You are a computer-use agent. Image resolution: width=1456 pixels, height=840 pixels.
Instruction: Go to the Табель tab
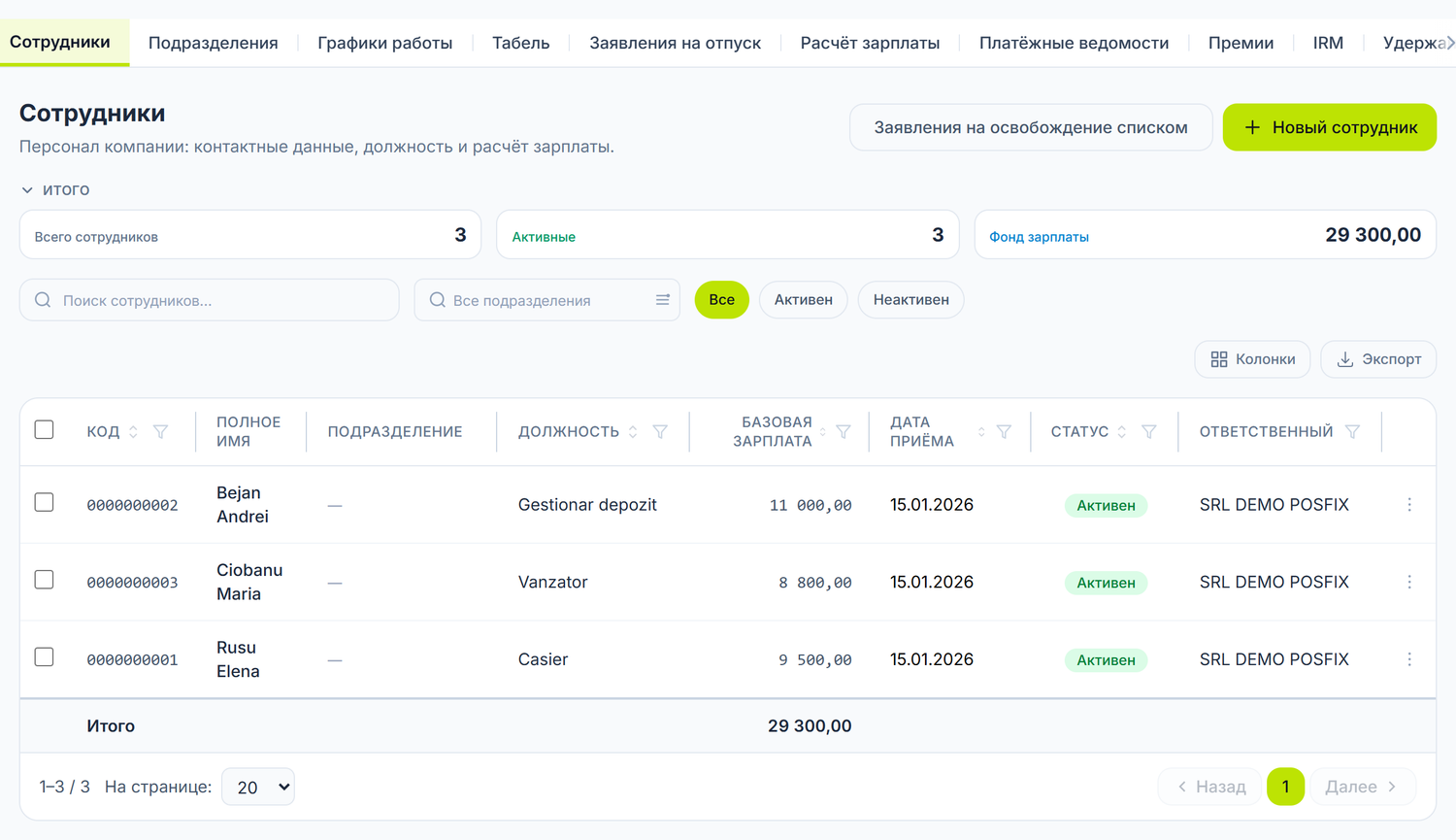(x=521, y=43)
